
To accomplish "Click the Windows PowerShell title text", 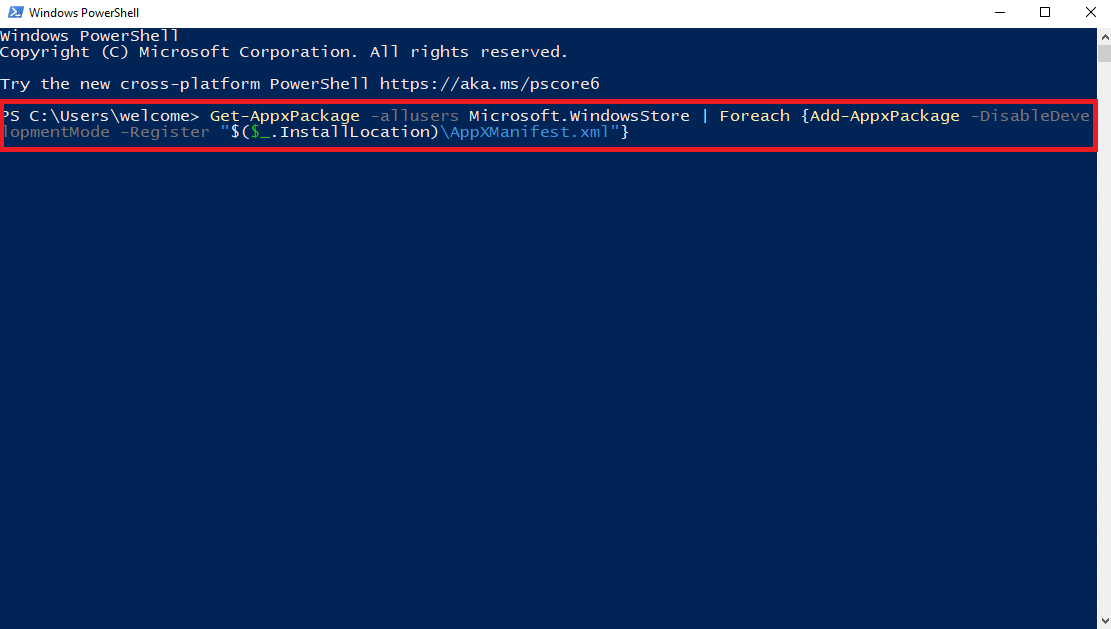I will [84, 13].
